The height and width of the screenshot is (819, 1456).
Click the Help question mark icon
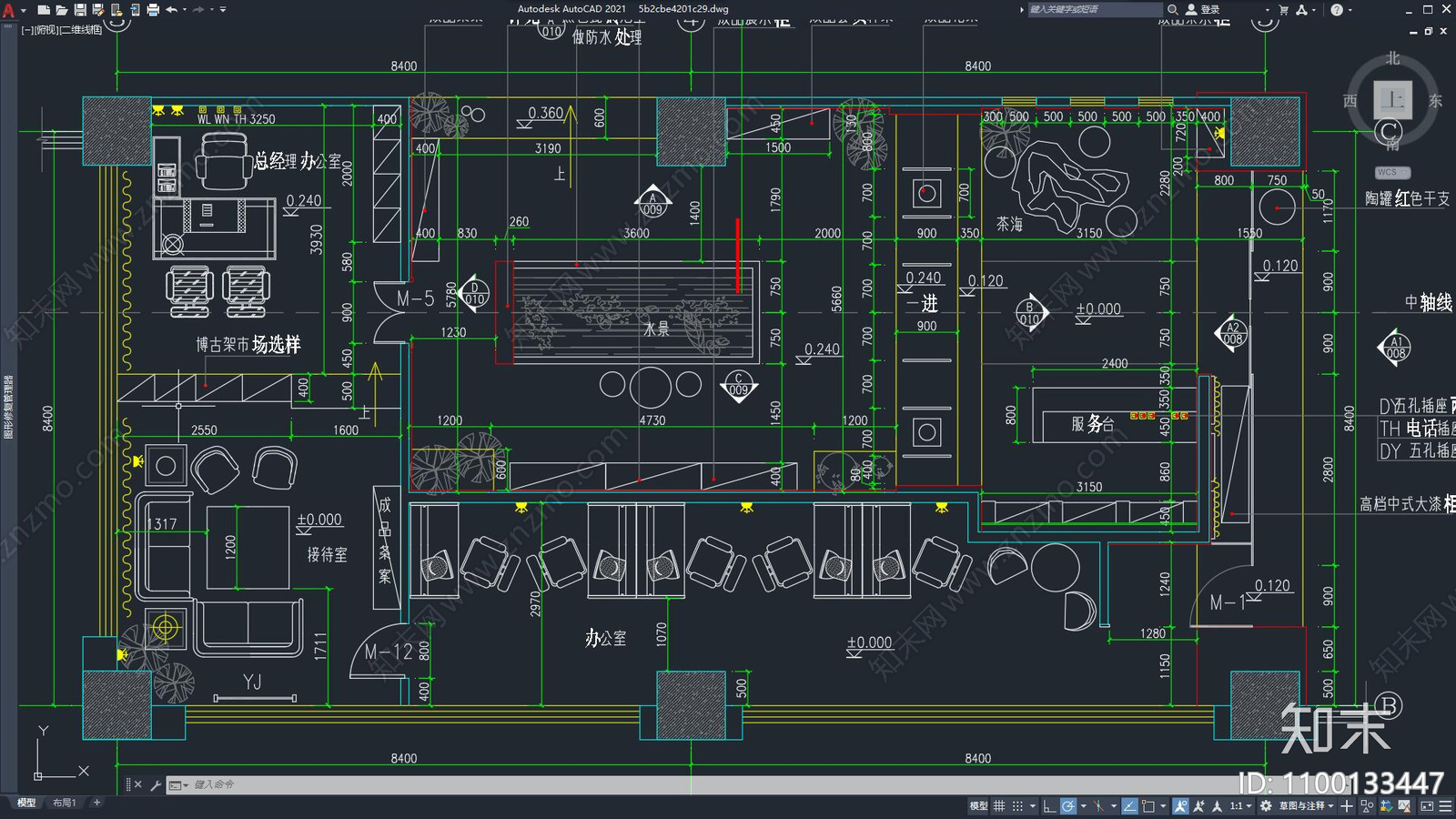(x=1336, y=9)
